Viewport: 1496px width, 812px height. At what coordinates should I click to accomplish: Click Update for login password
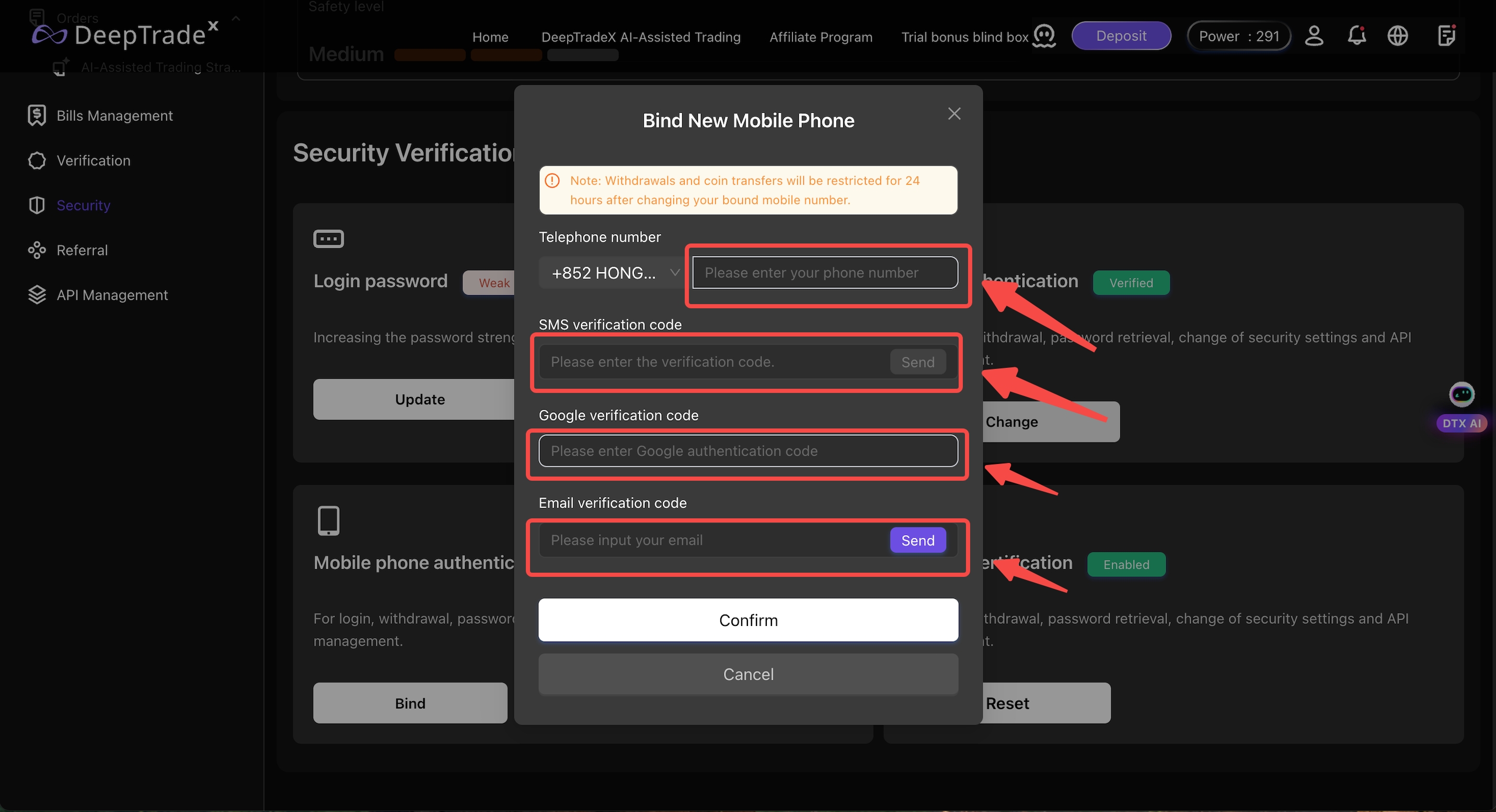(x=413, y=399)
